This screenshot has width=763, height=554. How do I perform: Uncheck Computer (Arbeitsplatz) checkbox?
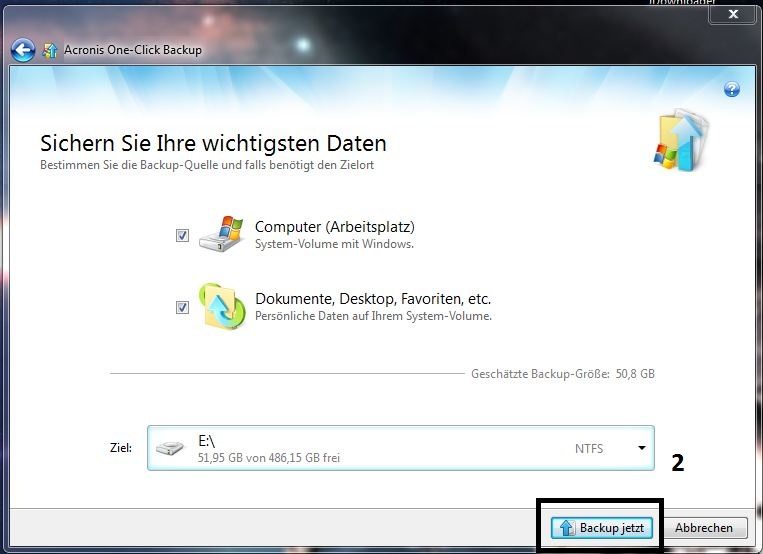point(182,236)
